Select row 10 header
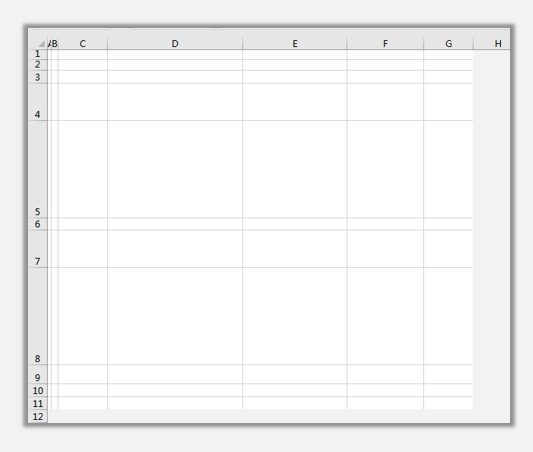Viewport: 533px width, 452px height. pyautogui.click(x=37, y=390)
